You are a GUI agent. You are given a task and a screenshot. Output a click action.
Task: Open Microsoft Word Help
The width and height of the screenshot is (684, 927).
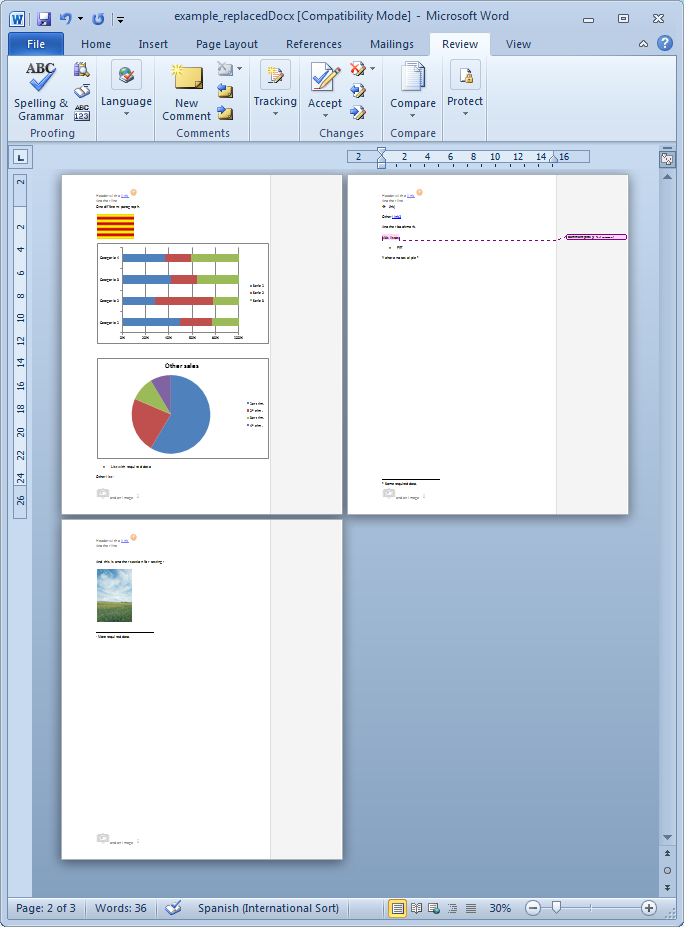click(x=663, y=44)
